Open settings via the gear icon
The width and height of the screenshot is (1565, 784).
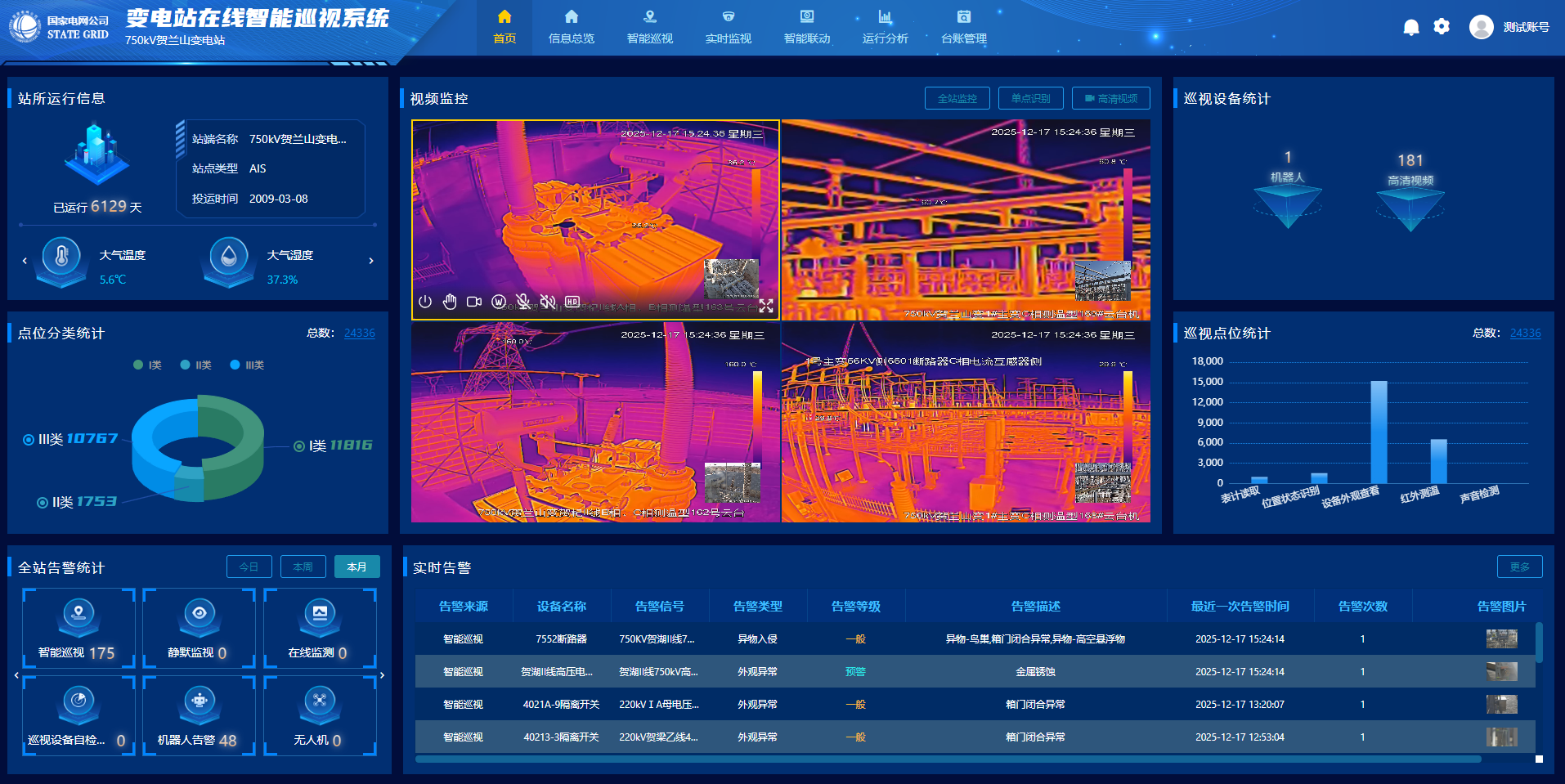1442,27
